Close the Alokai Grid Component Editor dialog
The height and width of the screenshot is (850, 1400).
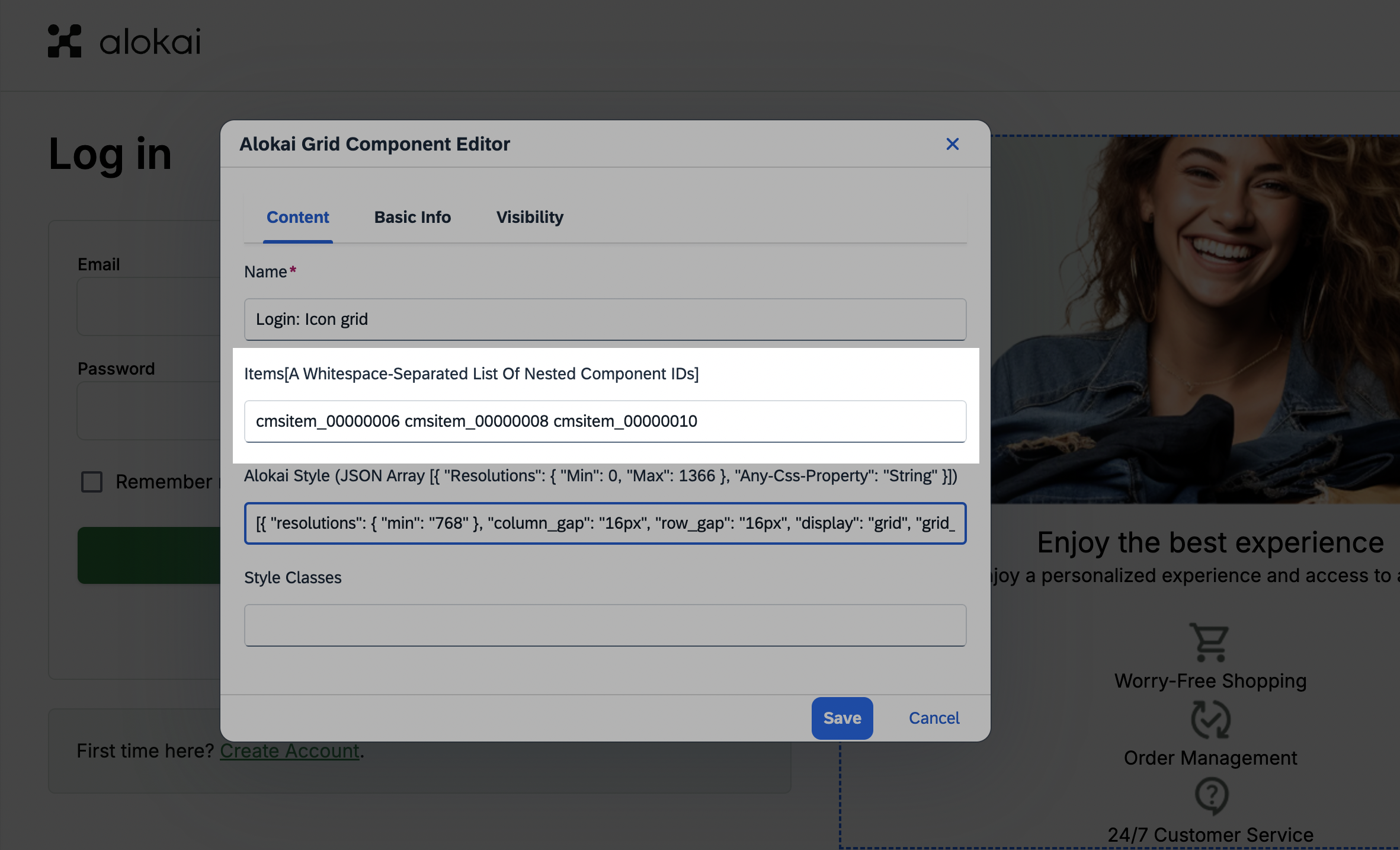pyautogui.click(x=952, y=144)
